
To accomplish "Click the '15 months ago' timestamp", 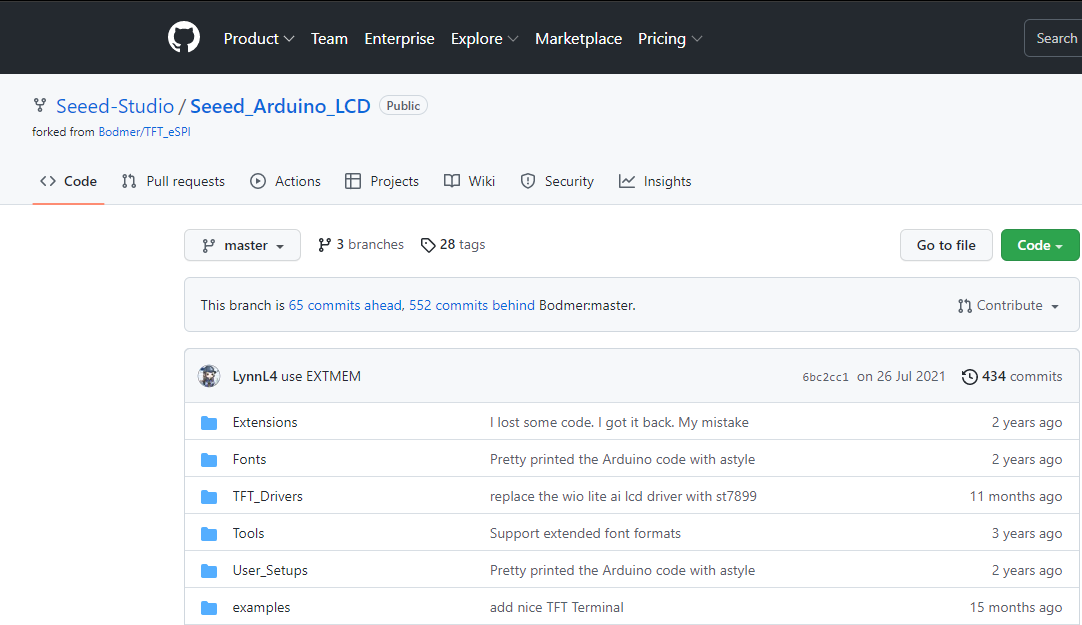I will (x=1016, y=608).
